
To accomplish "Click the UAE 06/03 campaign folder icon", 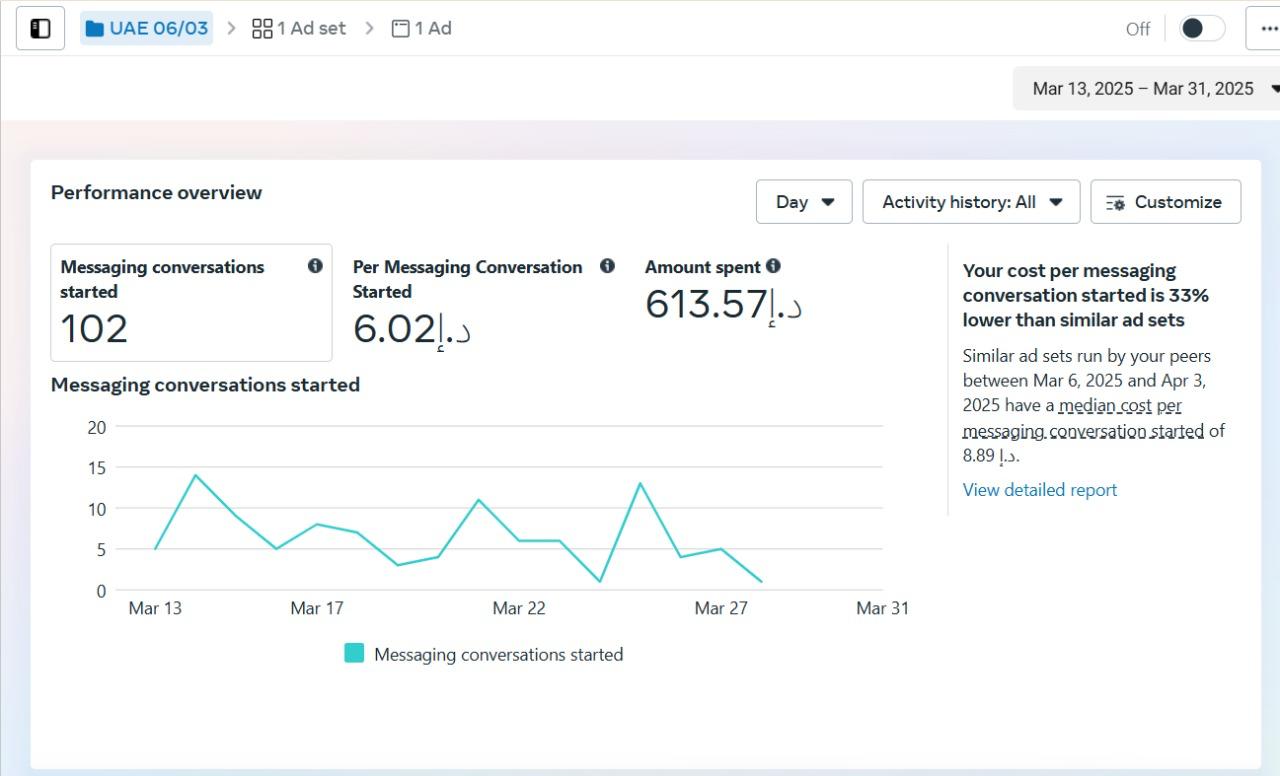I will [x=95, y=28].
